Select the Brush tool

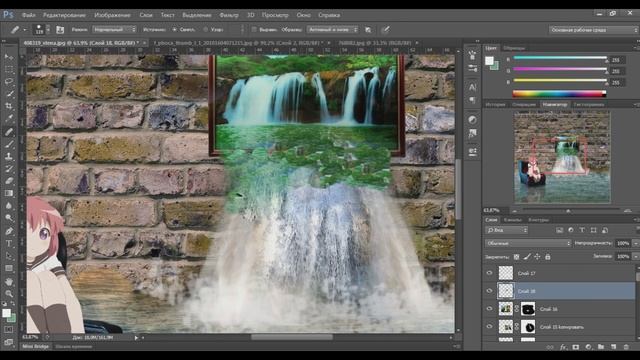pyautogui.click(x=9, y=144)
